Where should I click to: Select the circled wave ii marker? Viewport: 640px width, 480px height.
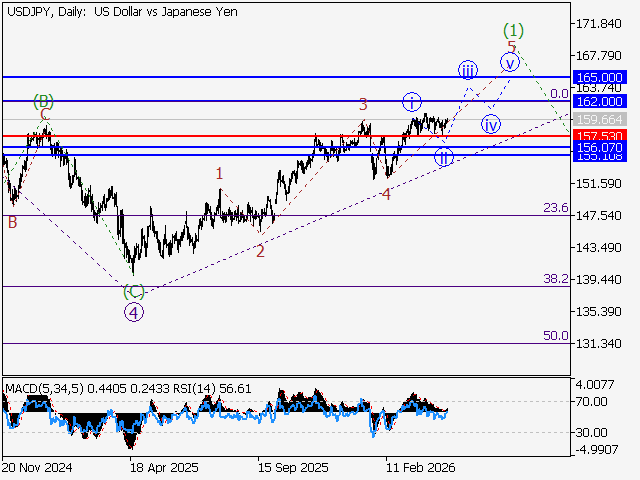[444, 157]
